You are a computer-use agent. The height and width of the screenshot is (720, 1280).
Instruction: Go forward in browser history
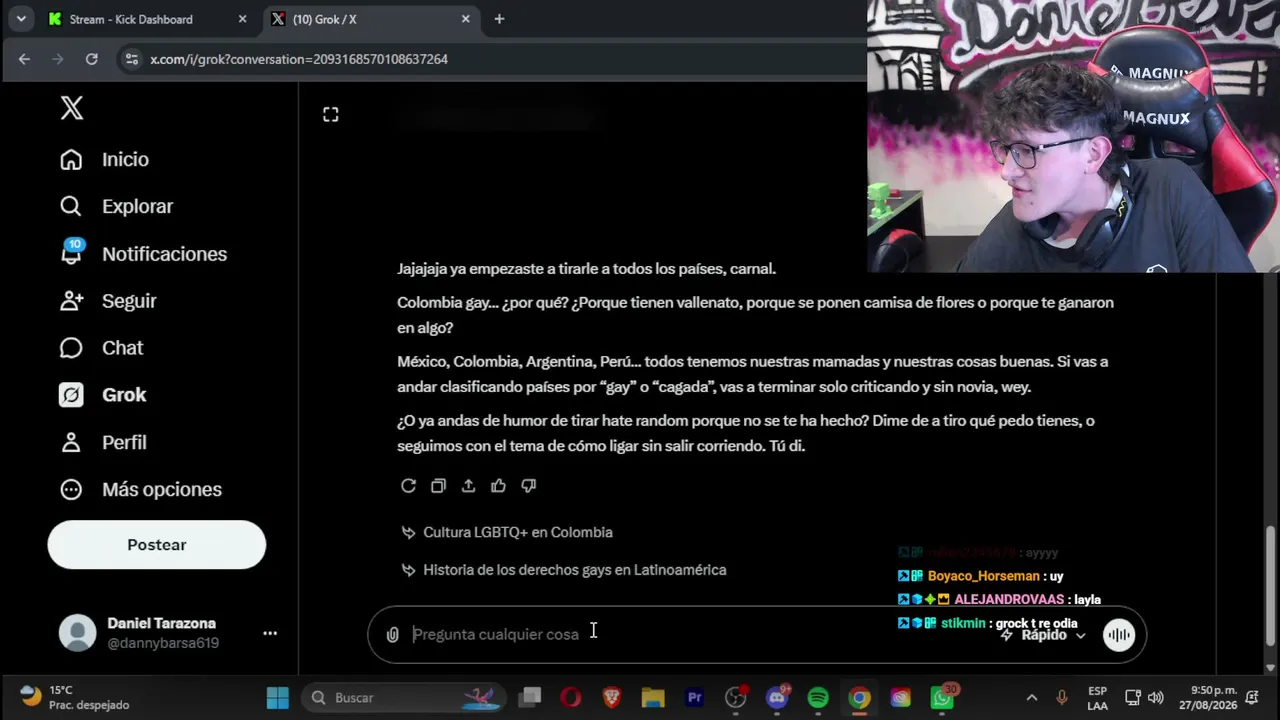coord(58,59)
